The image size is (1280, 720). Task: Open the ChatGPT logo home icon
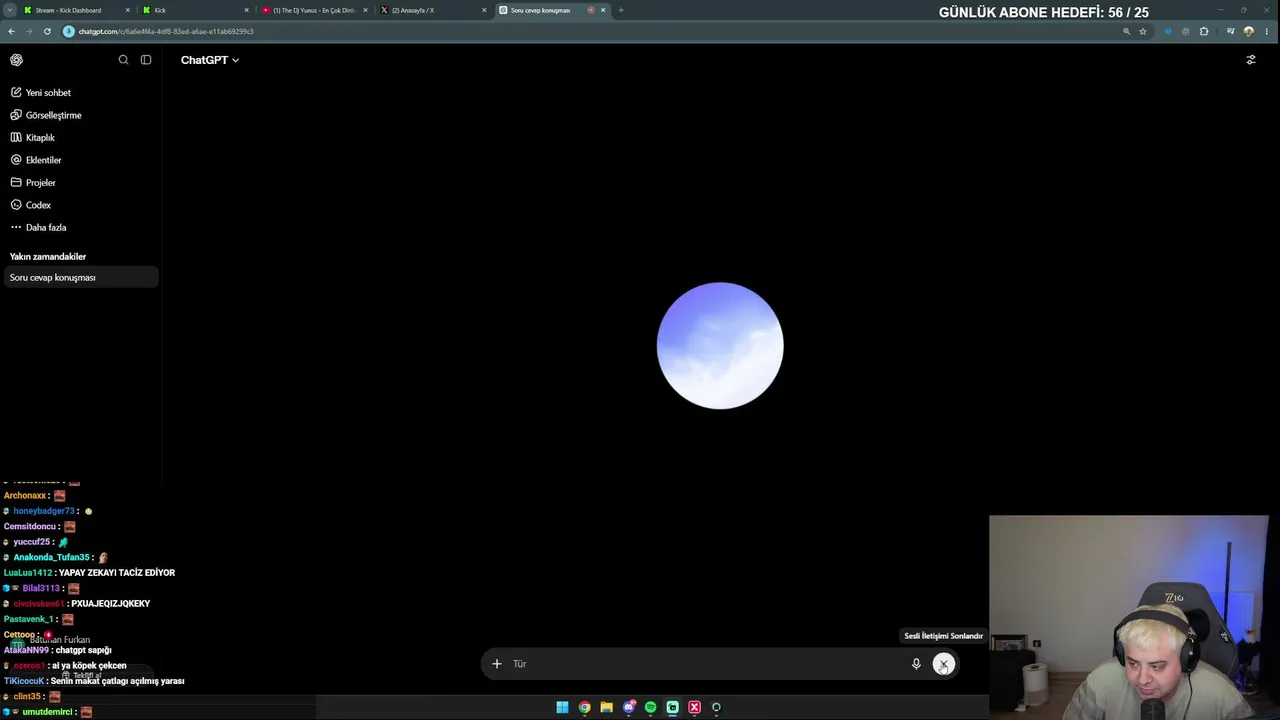pos(16,60)
